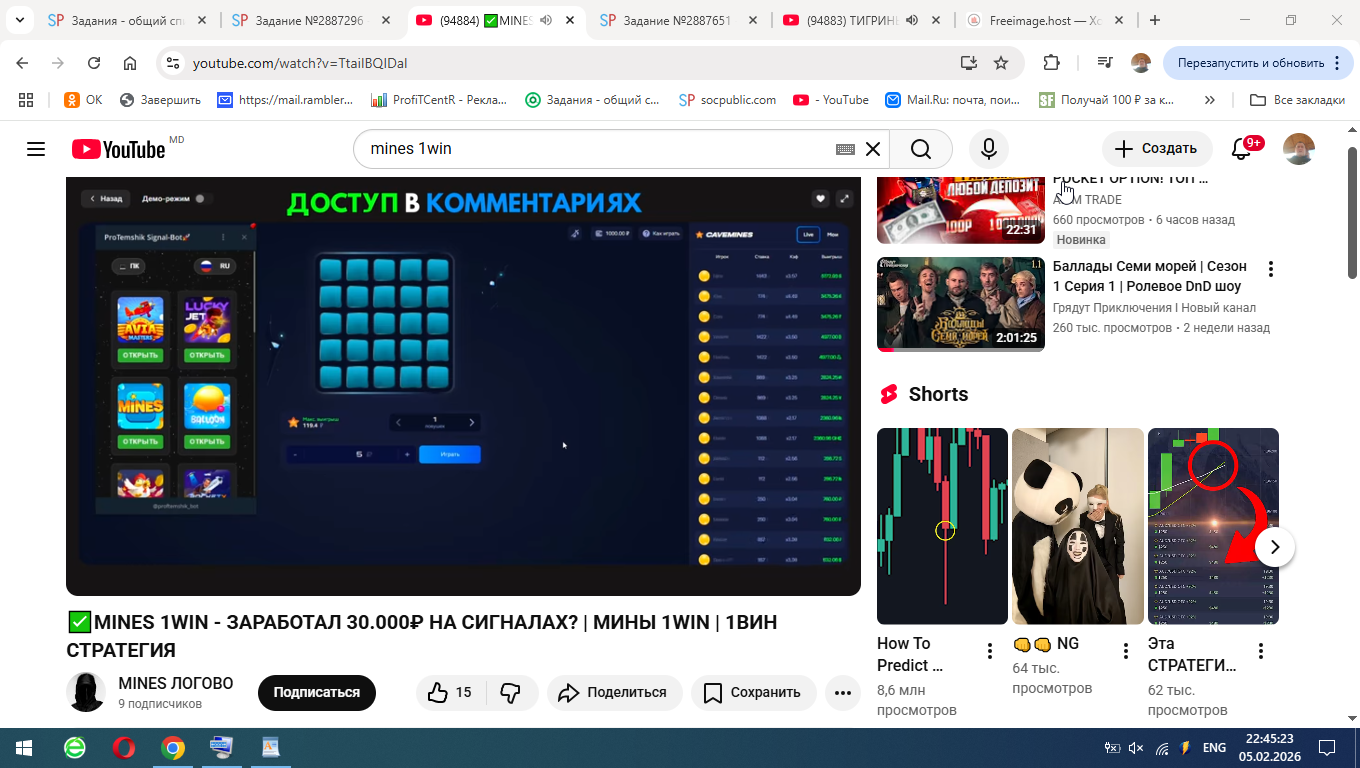Dislike the video with thumbs-down button
The width and height of the screenshot is (1360, 768).
pyautogui.click(x=511, y=692)
